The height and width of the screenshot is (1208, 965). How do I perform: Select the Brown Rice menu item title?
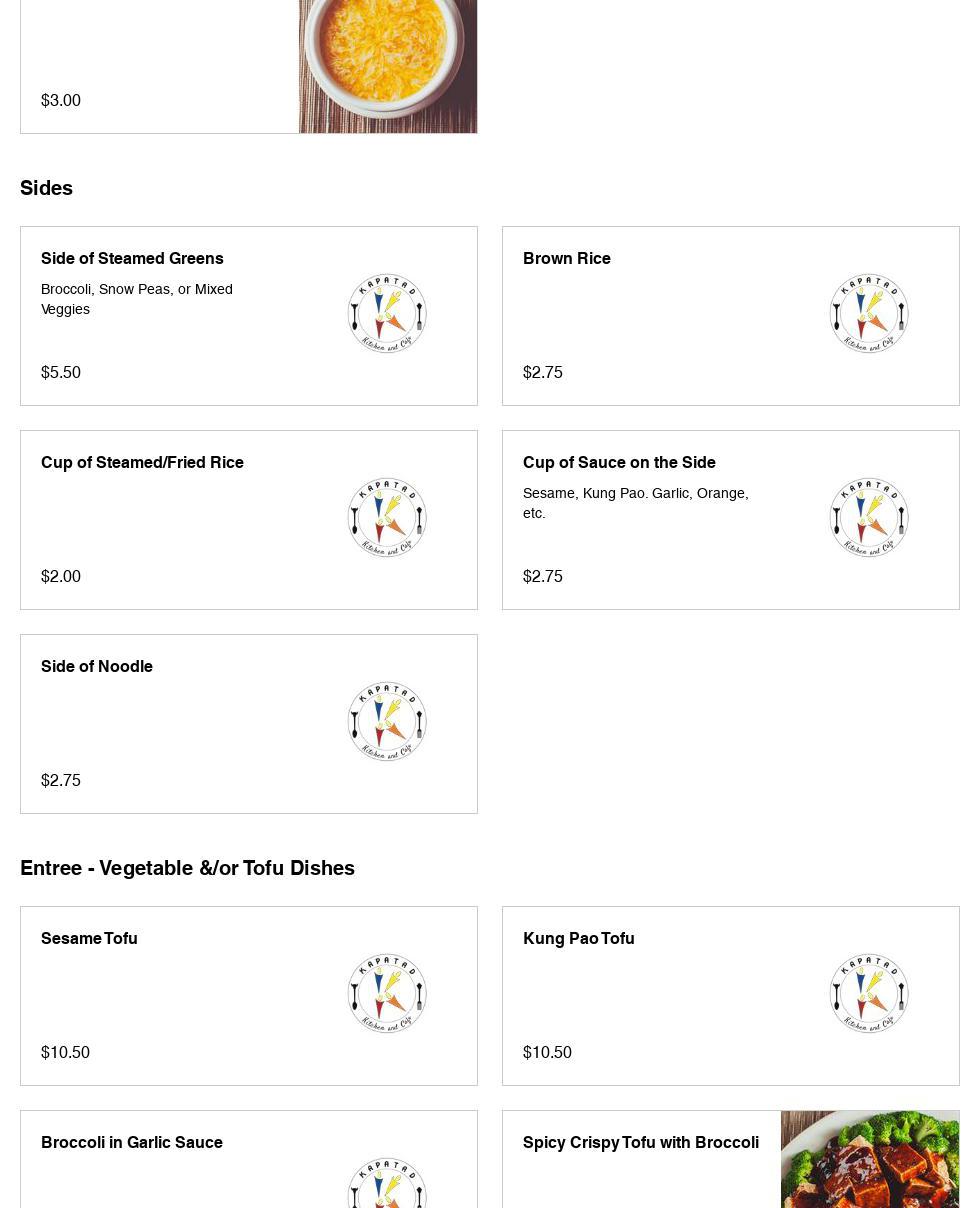[566, 258]
